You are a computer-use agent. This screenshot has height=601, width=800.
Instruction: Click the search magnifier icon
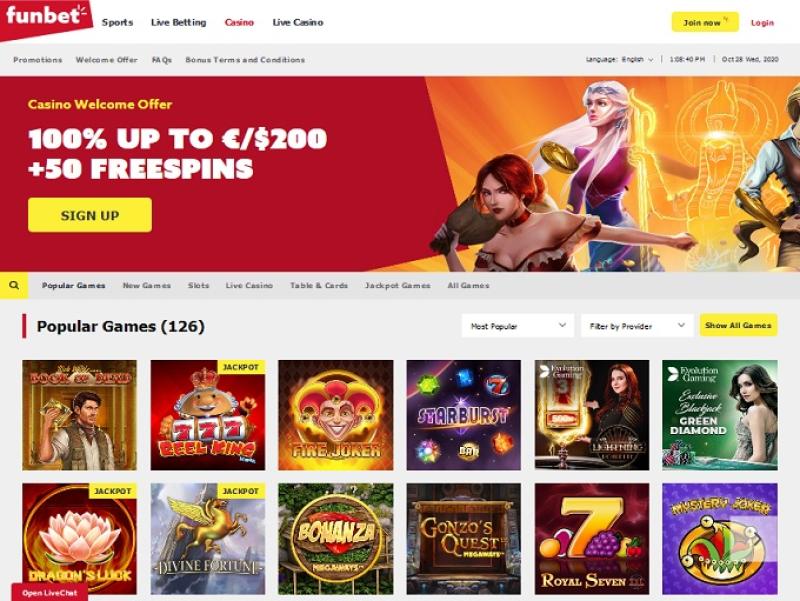[14, 285]
